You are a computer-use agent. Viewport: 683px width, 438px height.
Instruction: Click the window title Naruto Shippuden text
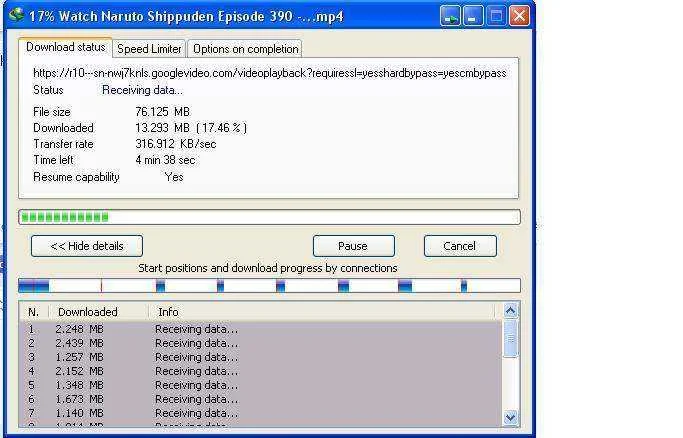click(x=187, y=17)
